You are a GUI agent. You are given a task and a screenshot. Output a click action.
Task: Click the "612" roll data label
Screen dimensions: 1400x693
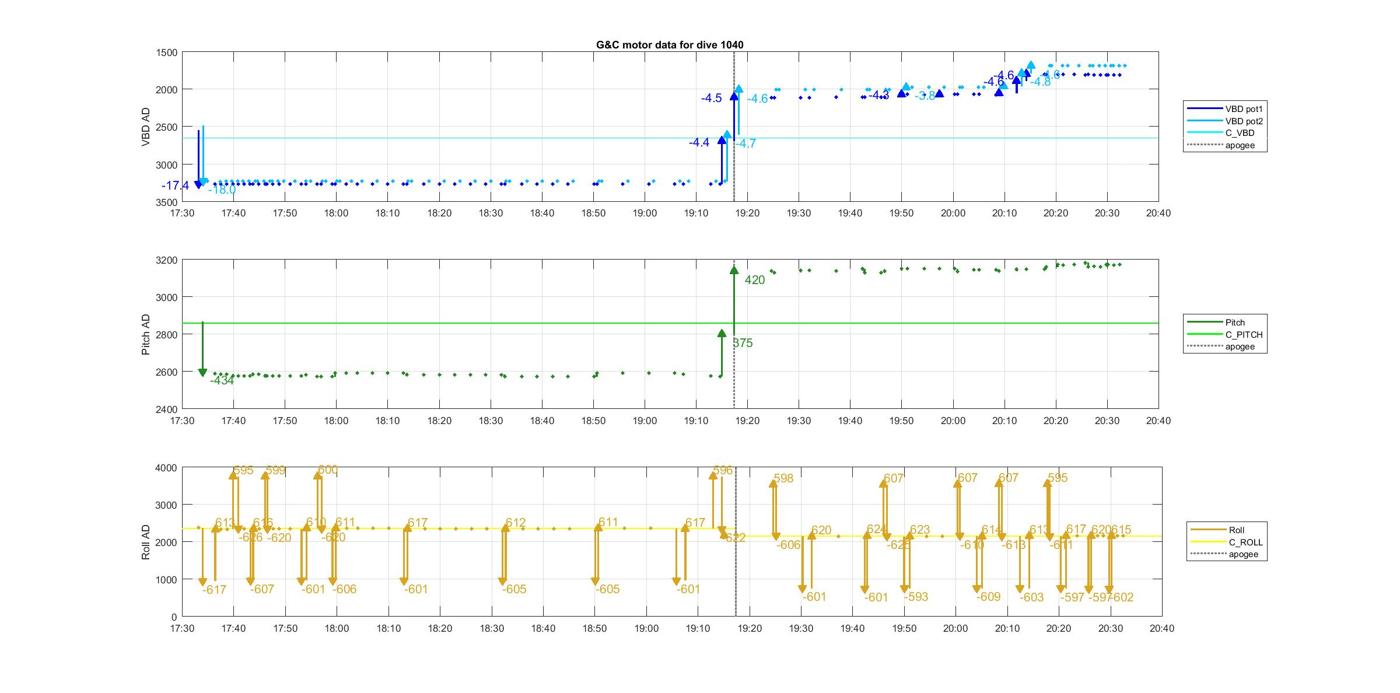[x=516, y=523]
